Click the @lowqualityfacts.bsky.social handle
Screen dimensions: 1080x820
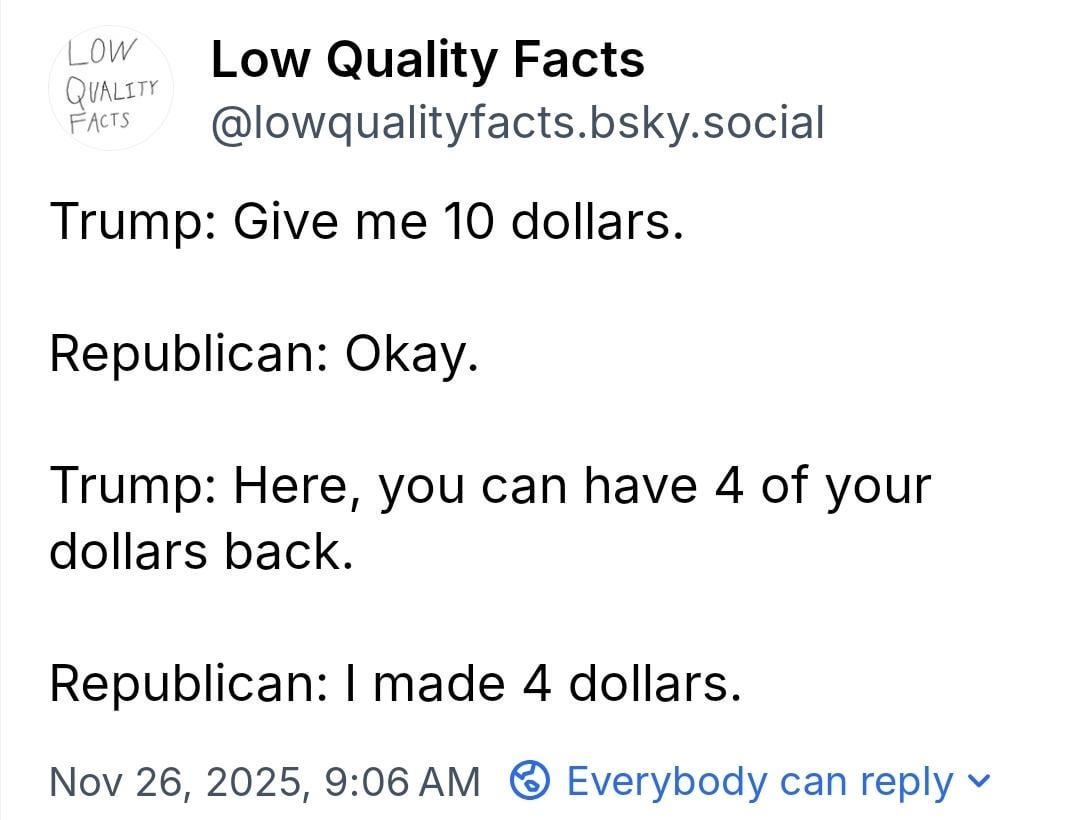[517, 124]
